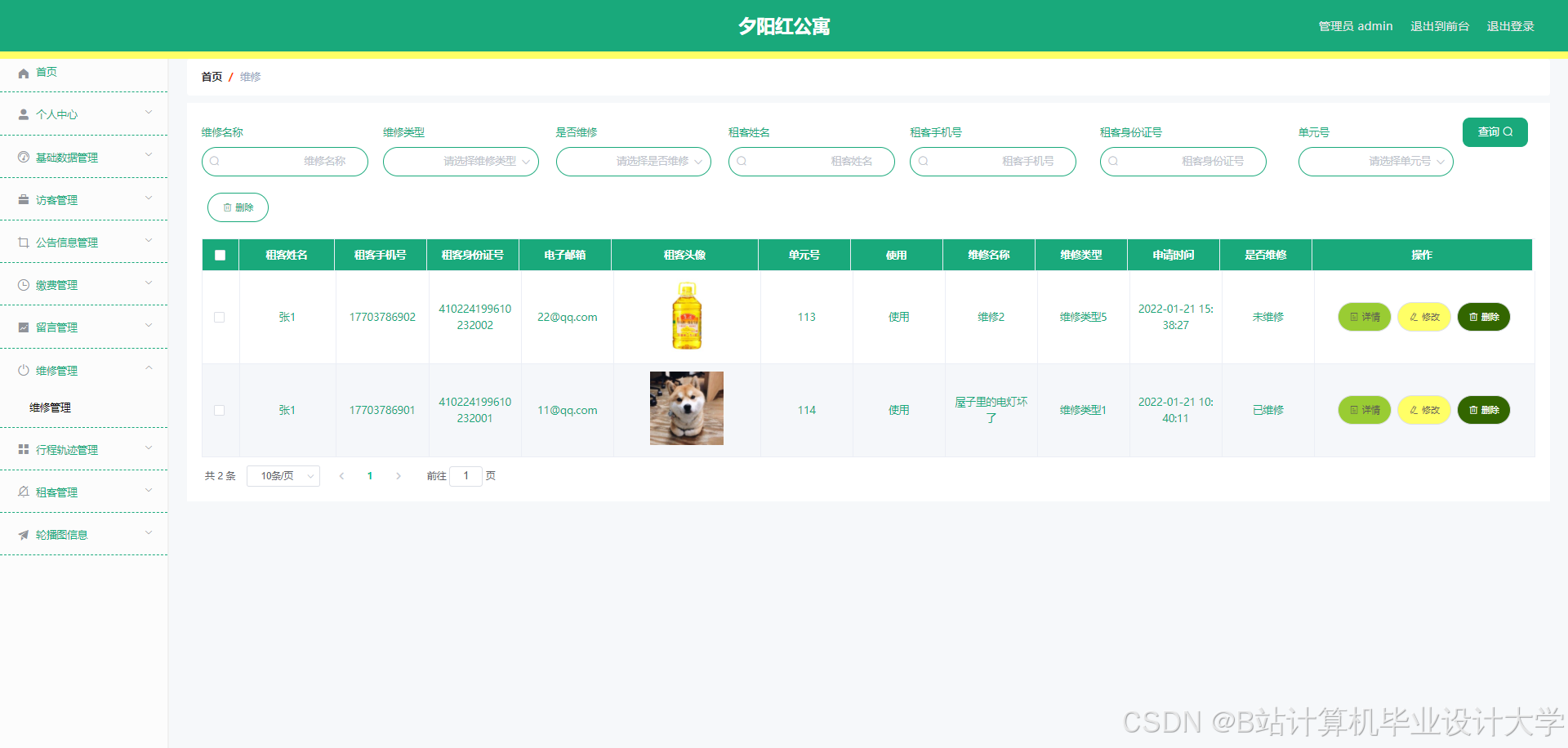This screenshot has width=1568, height=748.
Task: Click the 前往 page number input
Action: pyautogui.click(x=466, y=476)
